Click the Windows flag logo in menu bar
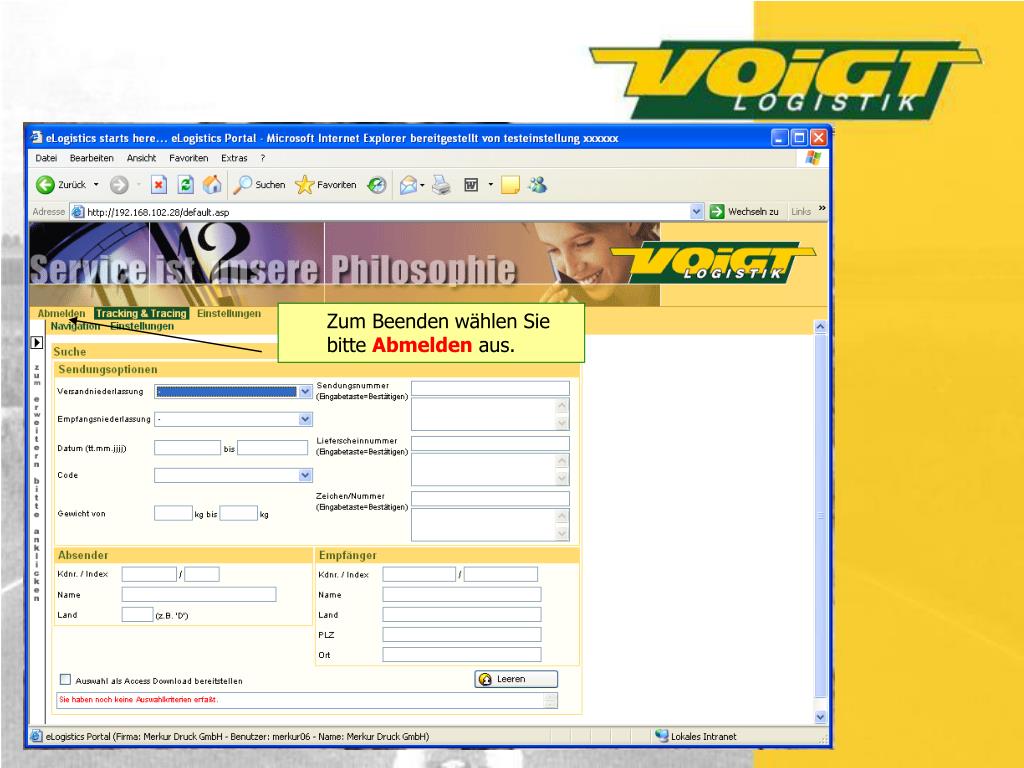1024x768 pixels. (813, 158)
